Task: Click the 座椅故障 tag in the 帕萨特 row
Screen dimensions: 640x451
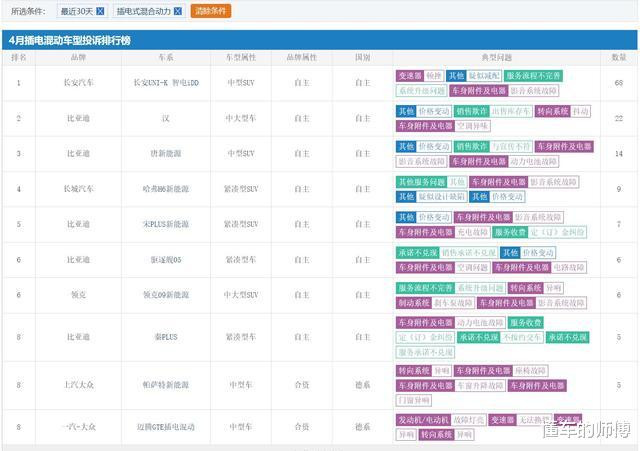Action: pos(530,371)
